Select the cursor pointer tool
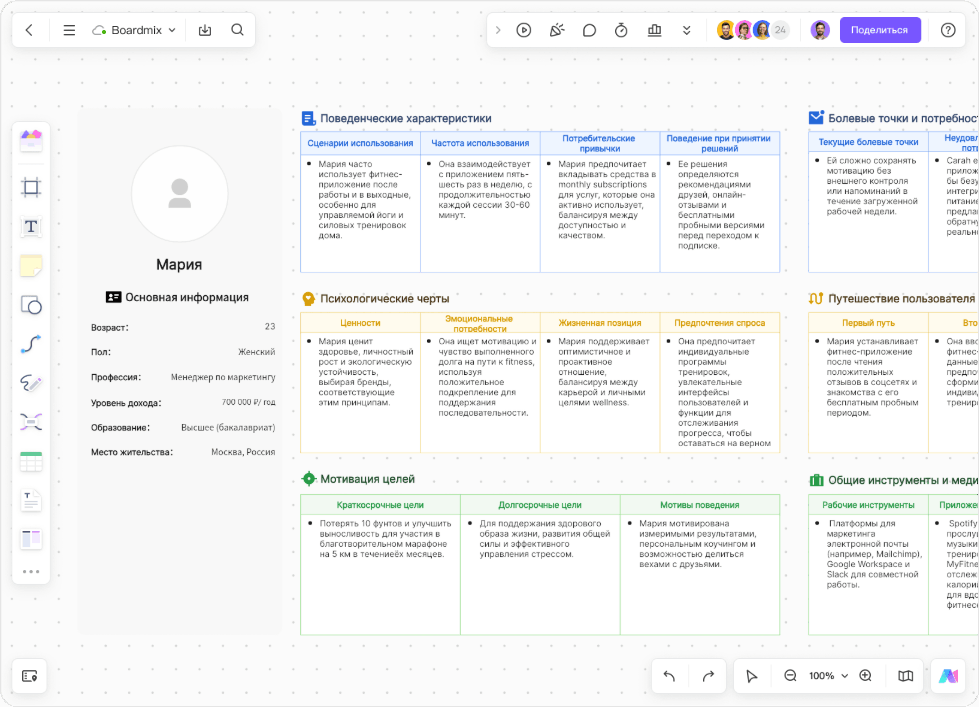Viewport: 979px width, 707px height. coord(752,676)
